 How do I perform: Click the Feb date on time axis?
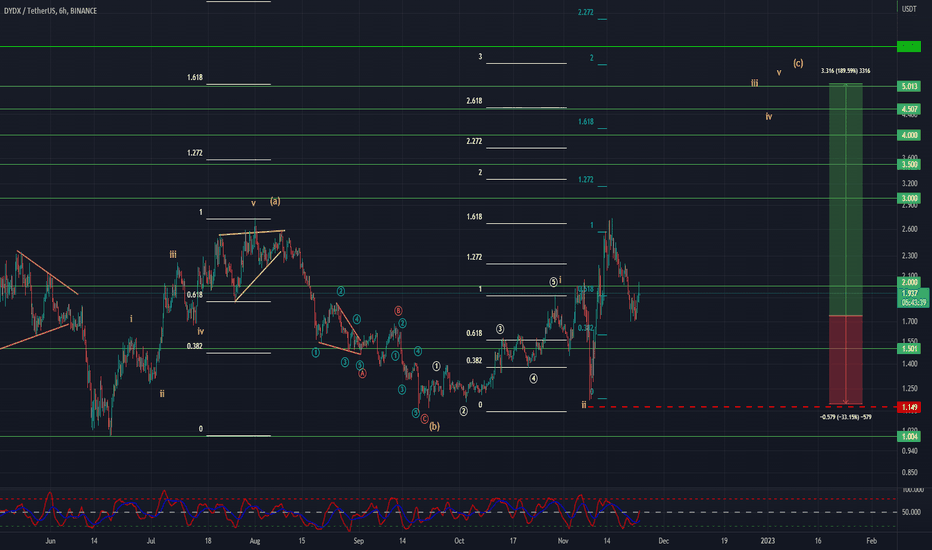coord(871,540)
